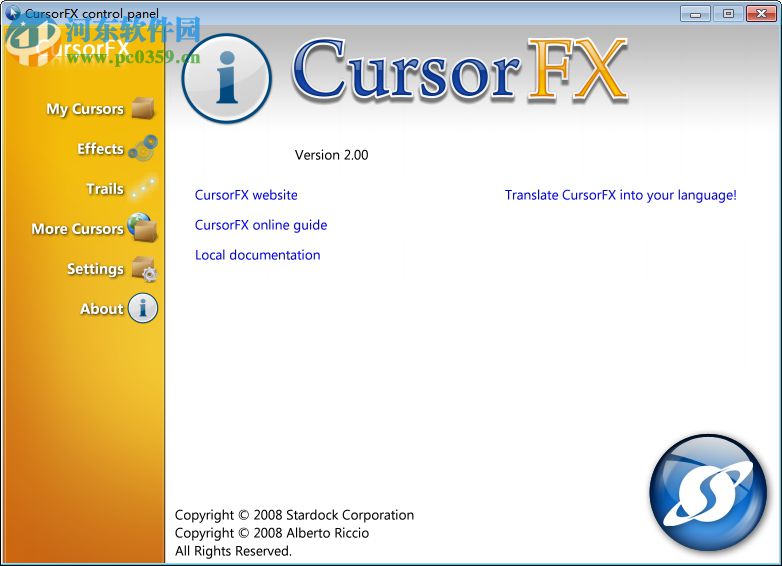Click the Effects gears icon
The height and width of the screenshot is (566, 782).
coord(143,148)
